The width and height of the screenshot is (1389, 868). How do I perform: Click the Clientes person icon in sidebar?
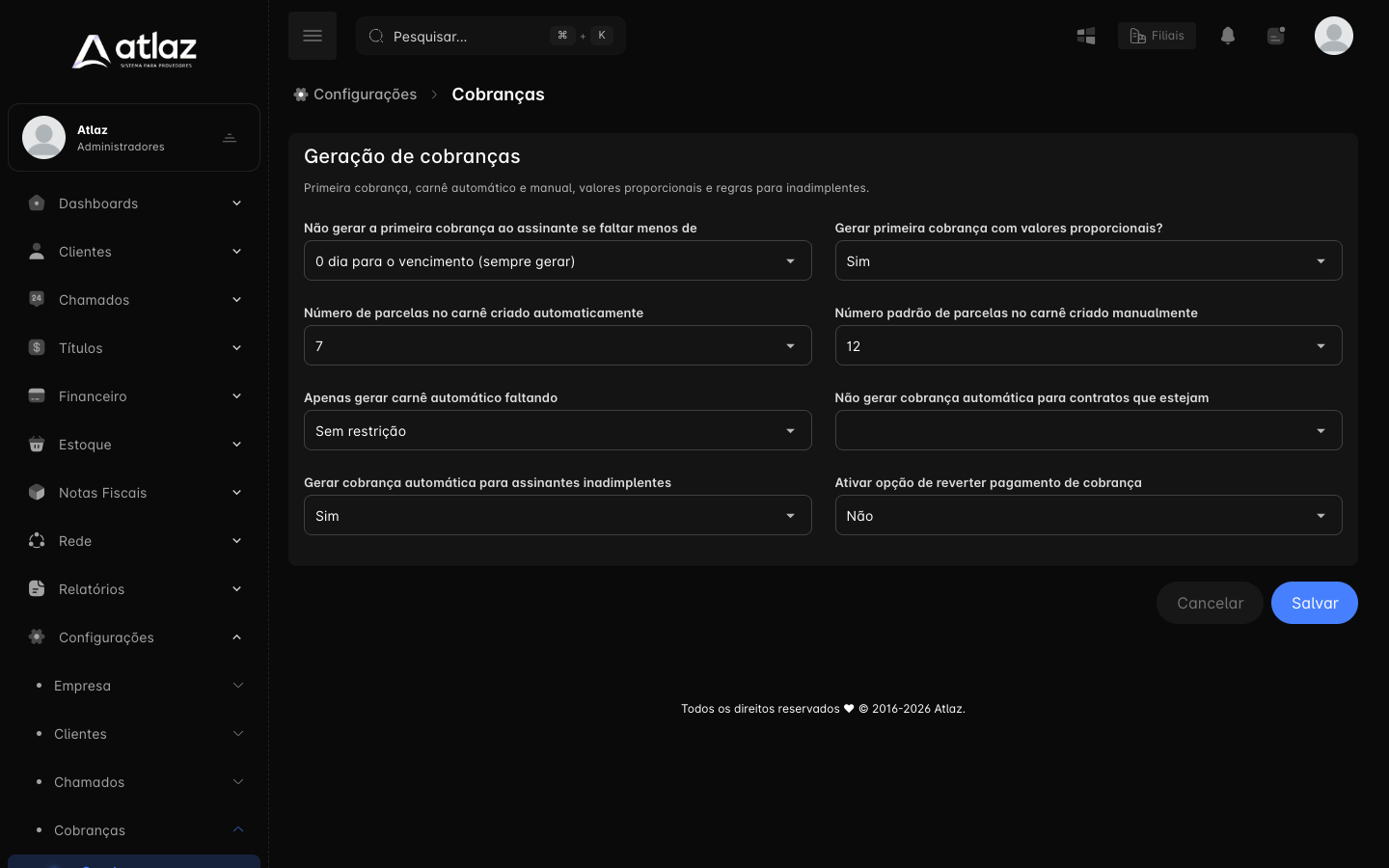coord(37,251)
